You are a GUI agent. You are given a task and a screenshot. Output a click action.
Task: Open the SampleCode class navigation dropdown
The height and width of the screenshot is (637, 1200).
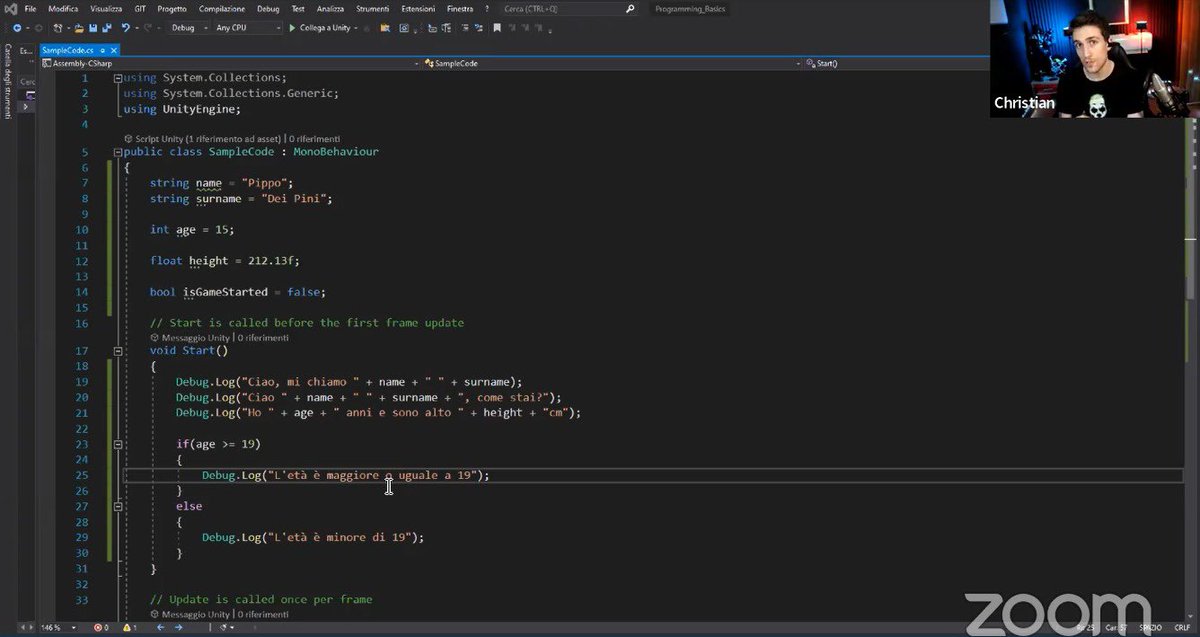(x=614, y=63)
